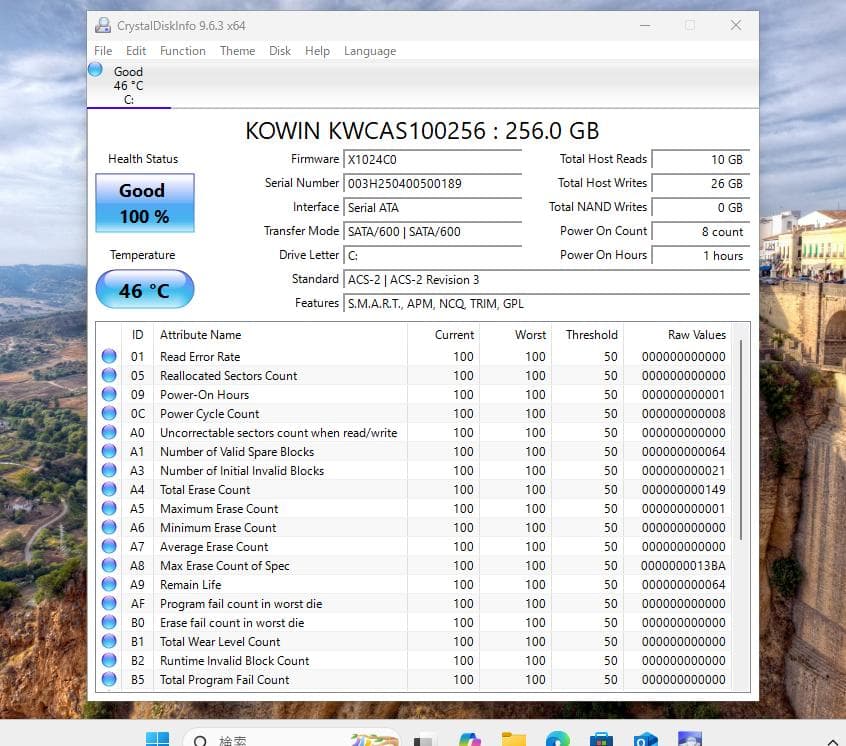Click the Good 100% health status badge
Image resolution: width=846 pixels, height=746 pixels.
point(143,203)
